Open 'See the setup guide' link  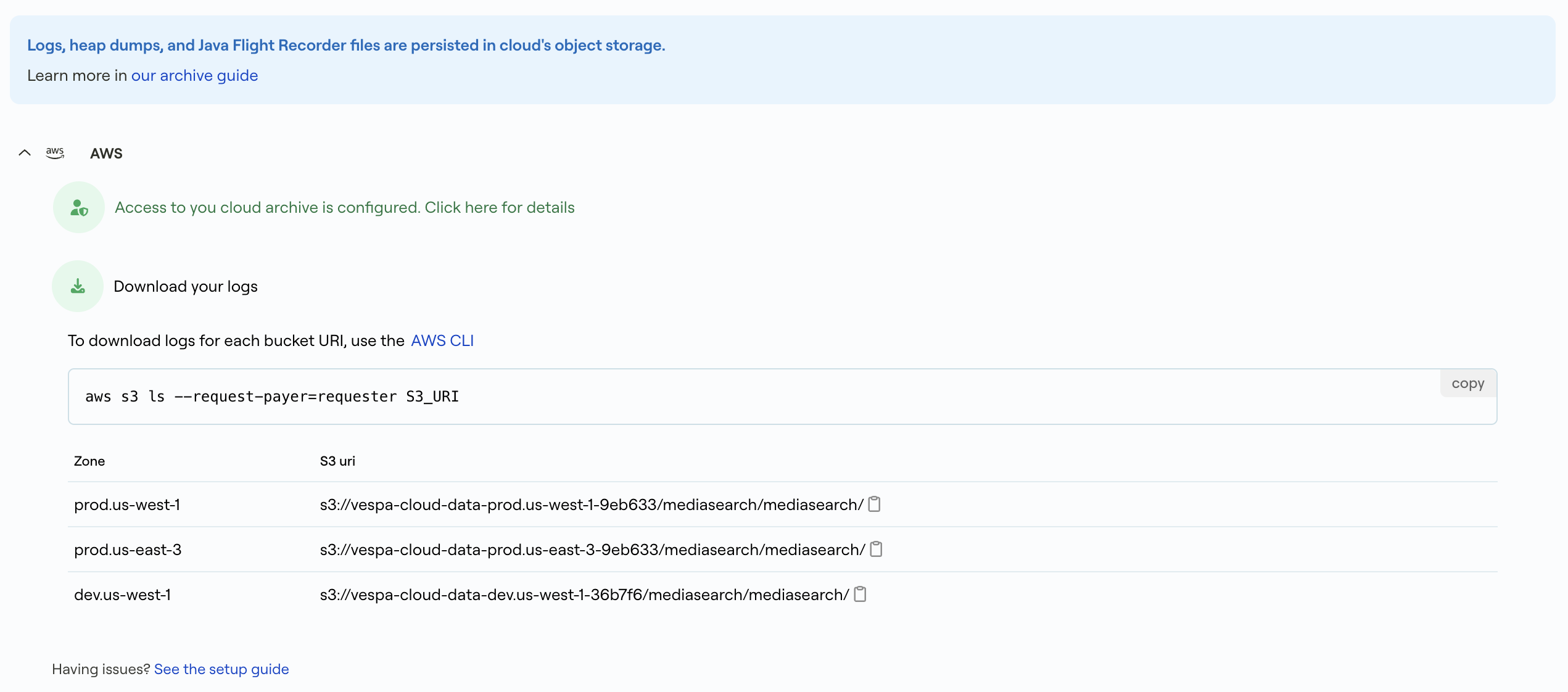[221, 669]
